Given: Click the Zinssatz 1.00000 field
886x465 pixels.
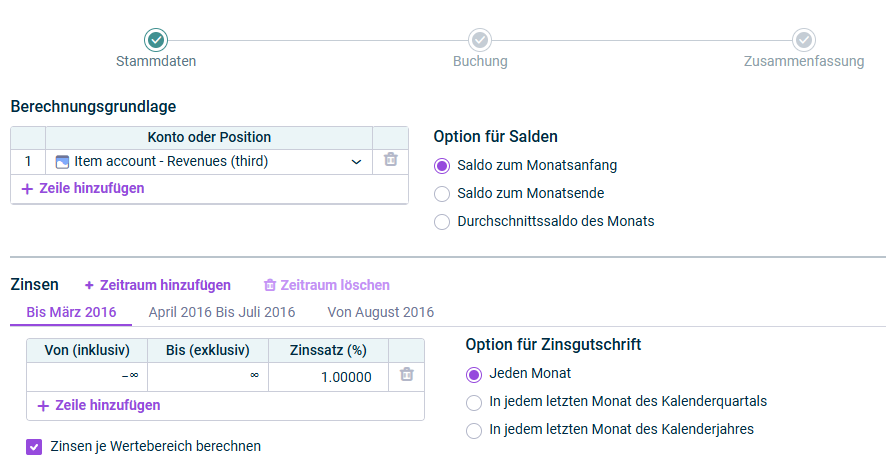Looking at the screenshot, I should tap(328, 377).
